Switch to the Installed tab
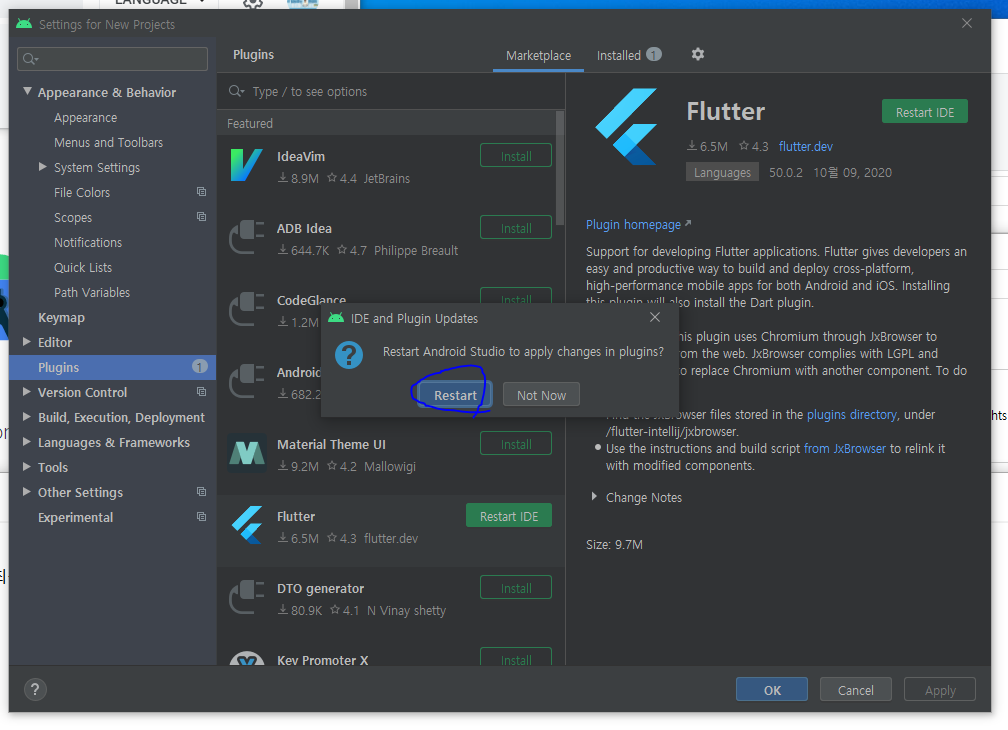Image resolution: width=1008 pixels, height=730 pixels. (629, 56)
